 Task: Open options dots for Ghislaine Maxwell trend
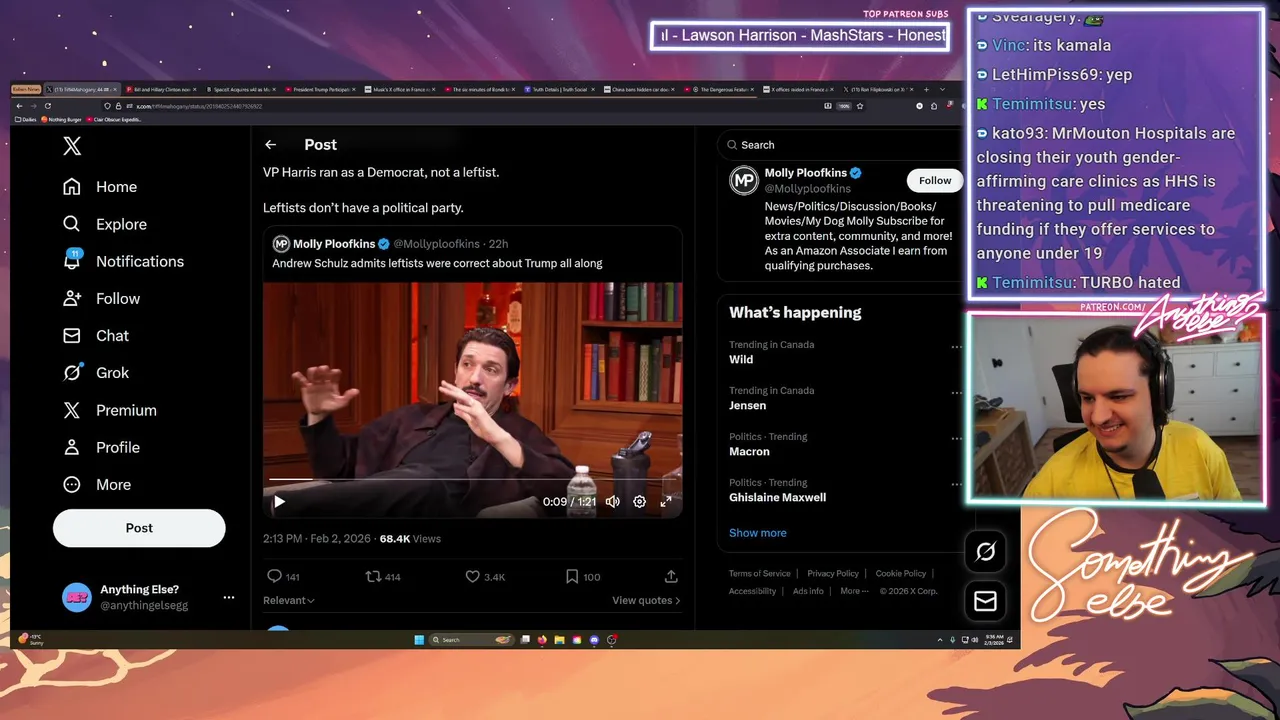tap(956, 485)
